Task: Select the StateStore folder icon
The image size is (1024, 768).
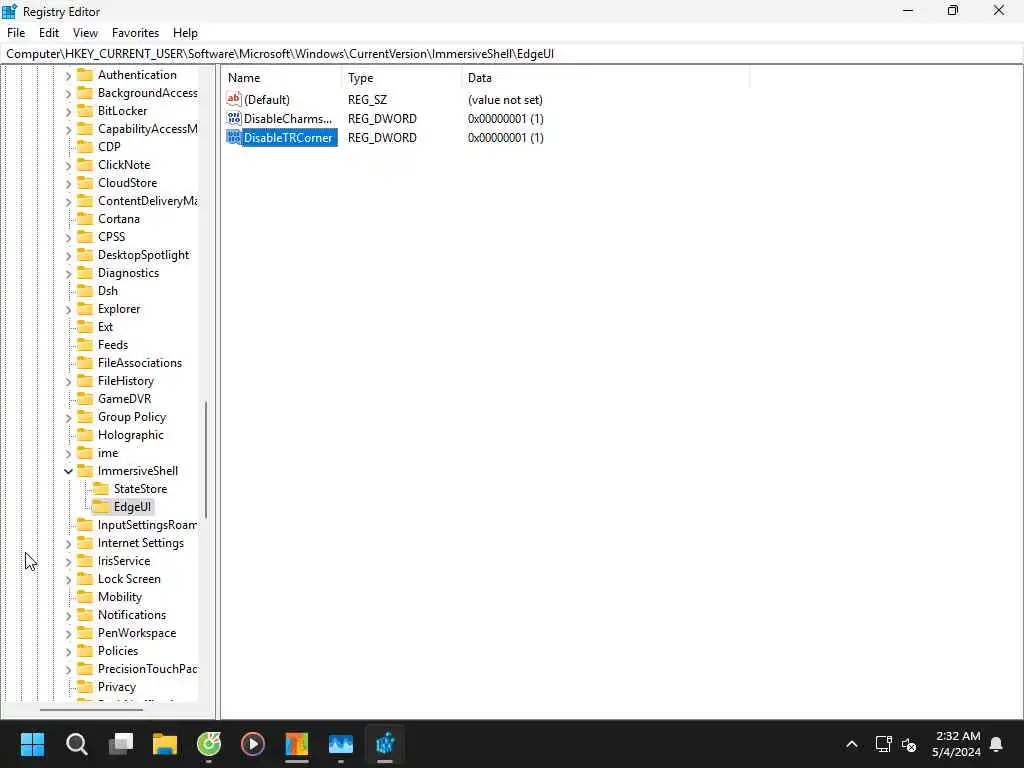Action: tap(101, 488)
